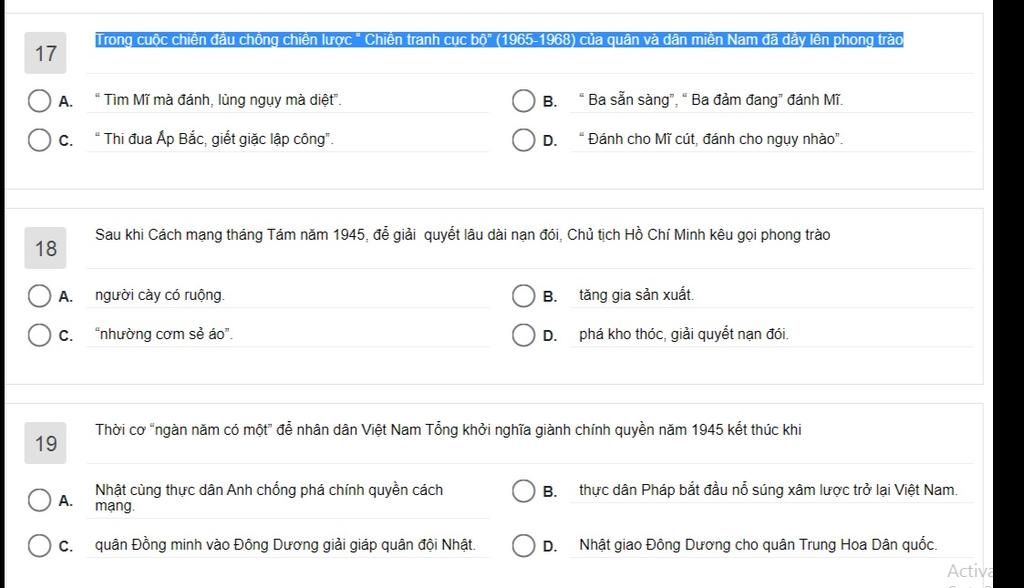The width and height of the screenshot is (1024, 588).
Task: Choose answer B 'Ba sẵn sàng' radio button
Action: [523, 101]
